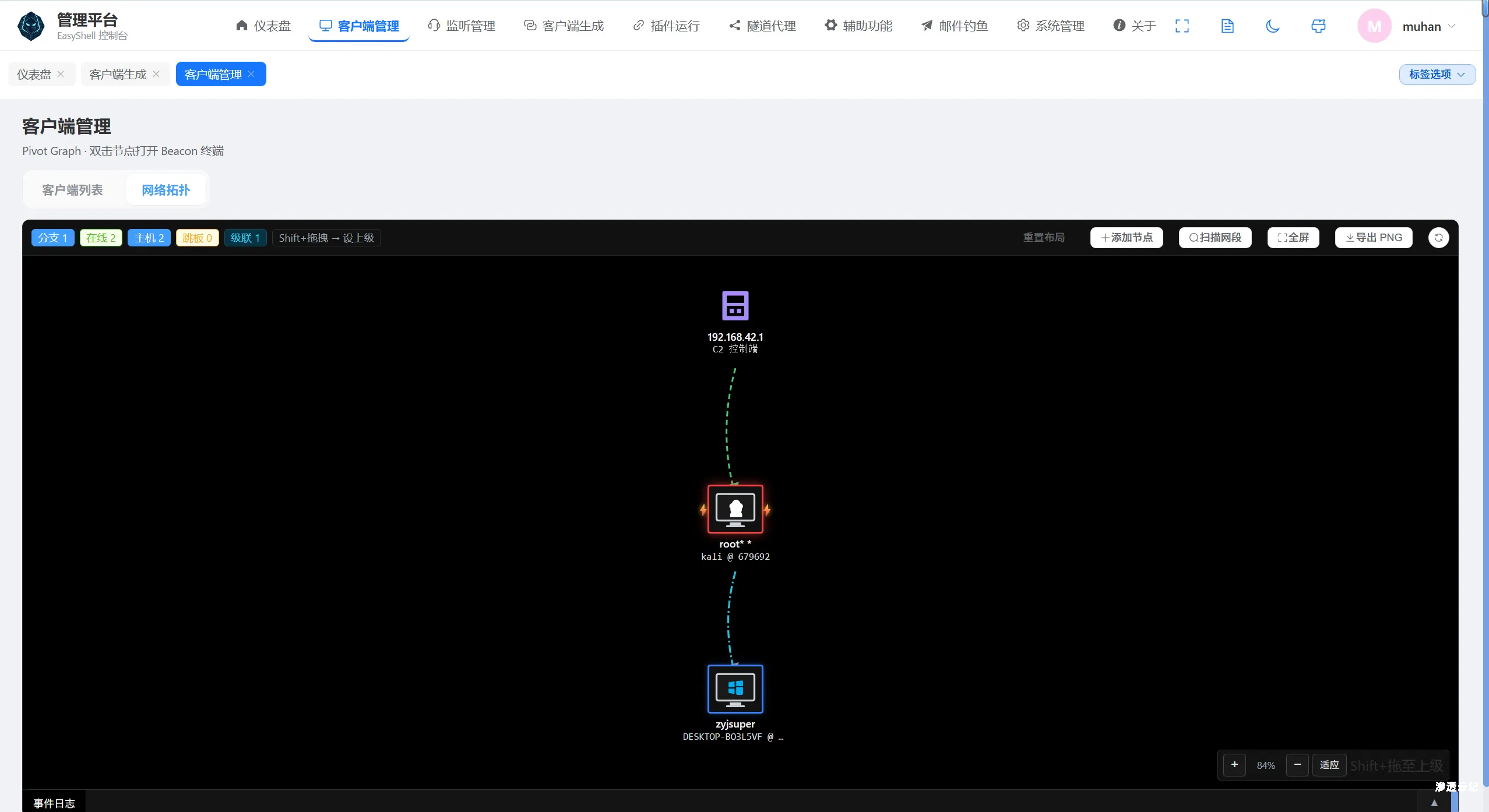Open the 邮件钓鱼 menu

click(955, 26)
